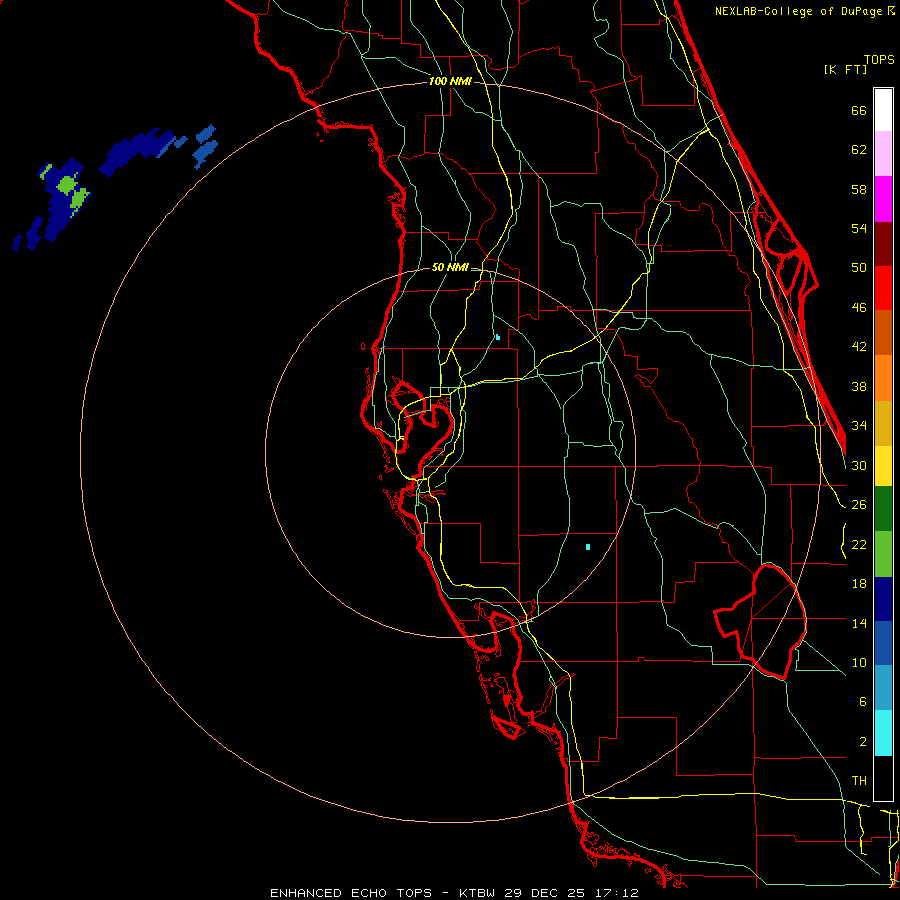Click the 6 legend value
900x900 pixels.
click(863, 702)
